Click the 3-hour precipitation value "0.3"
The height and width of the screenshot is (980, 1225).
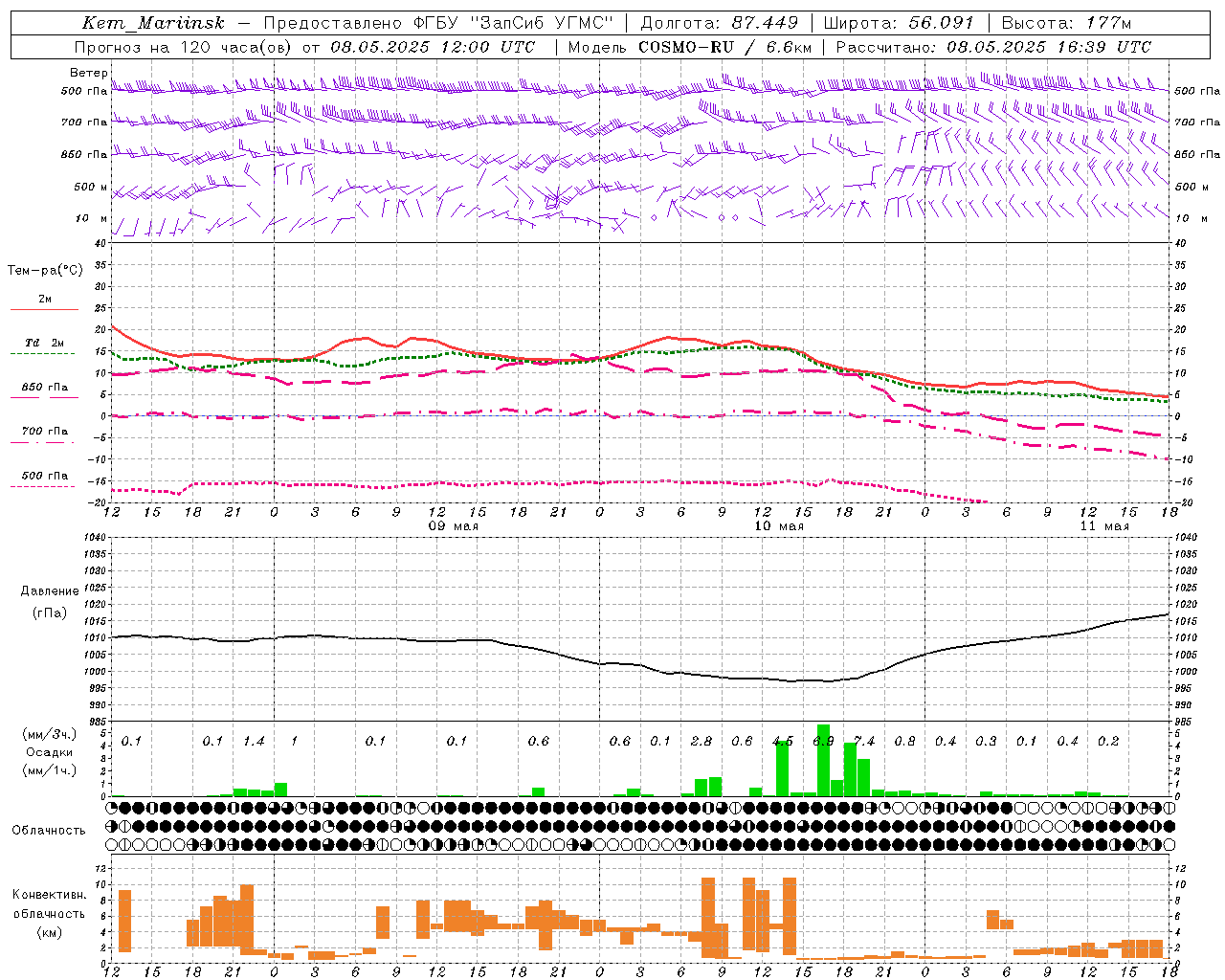click(x=986, y=742)
